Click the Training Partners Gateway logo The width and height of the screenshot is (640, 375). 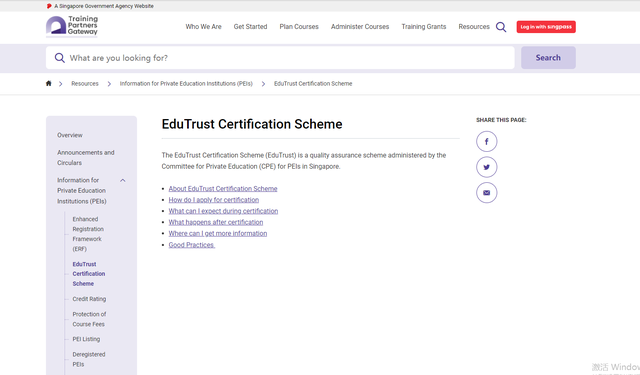72,26
